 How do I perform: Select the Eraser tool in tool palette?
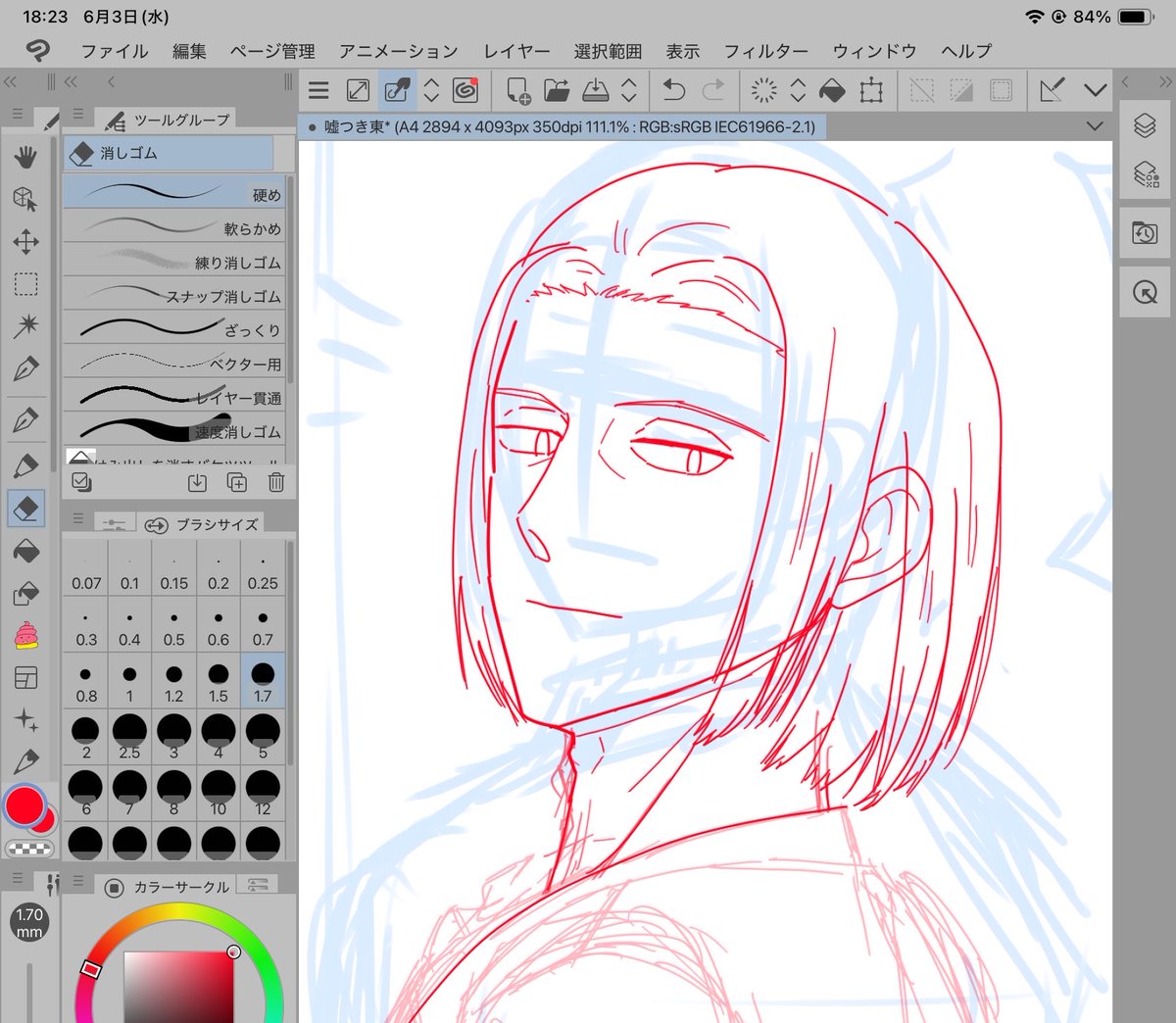coord(25,508)
